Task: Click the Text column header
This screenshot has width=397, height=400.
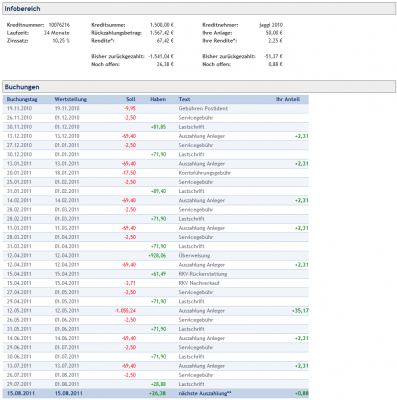Action: [184, 99]
